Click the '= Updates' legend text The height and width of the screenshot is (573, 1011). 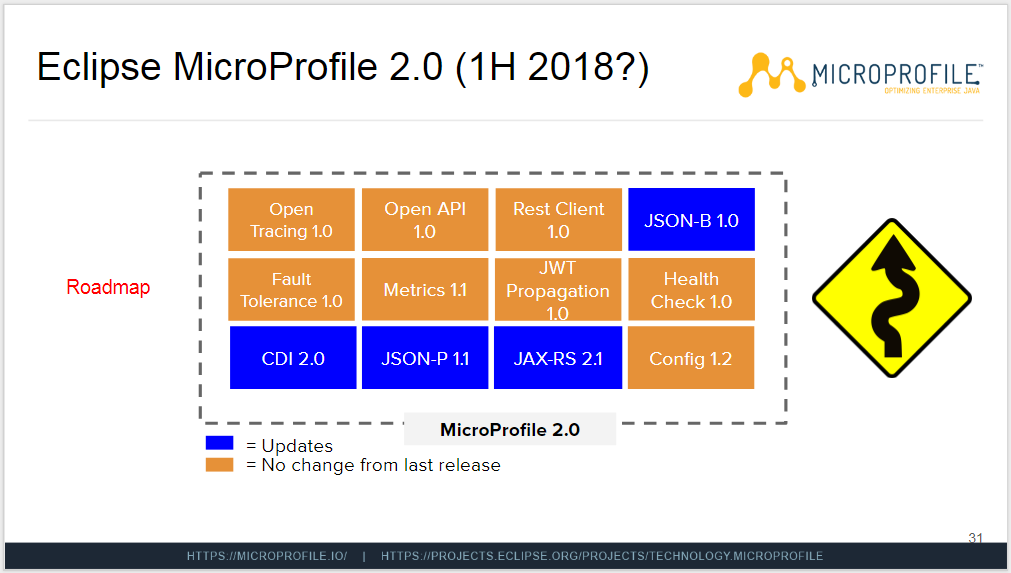290,445
